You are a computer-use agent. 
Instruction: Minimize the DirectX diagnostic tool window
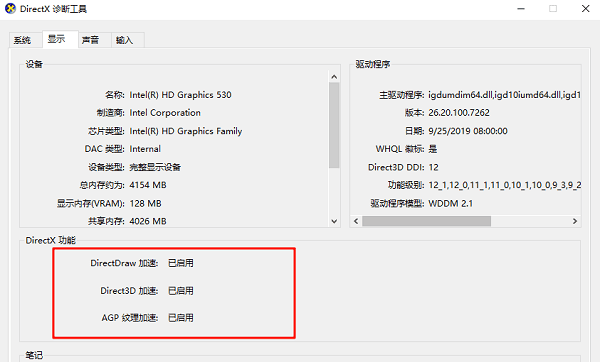pos(521,8)
